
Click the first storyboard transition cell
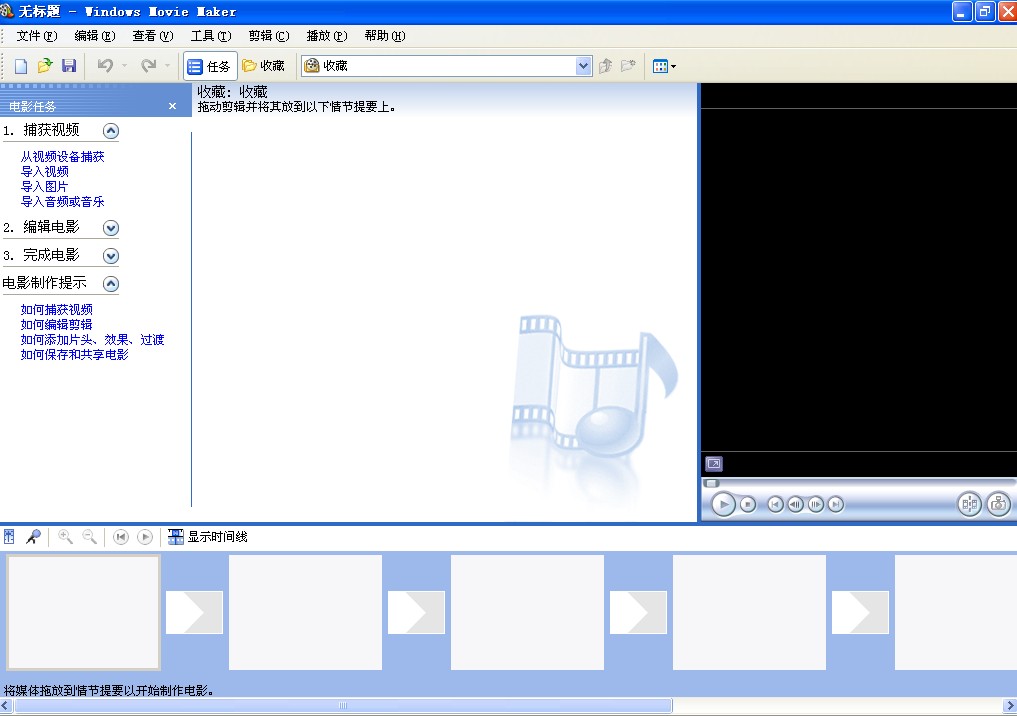pos(195,612)
